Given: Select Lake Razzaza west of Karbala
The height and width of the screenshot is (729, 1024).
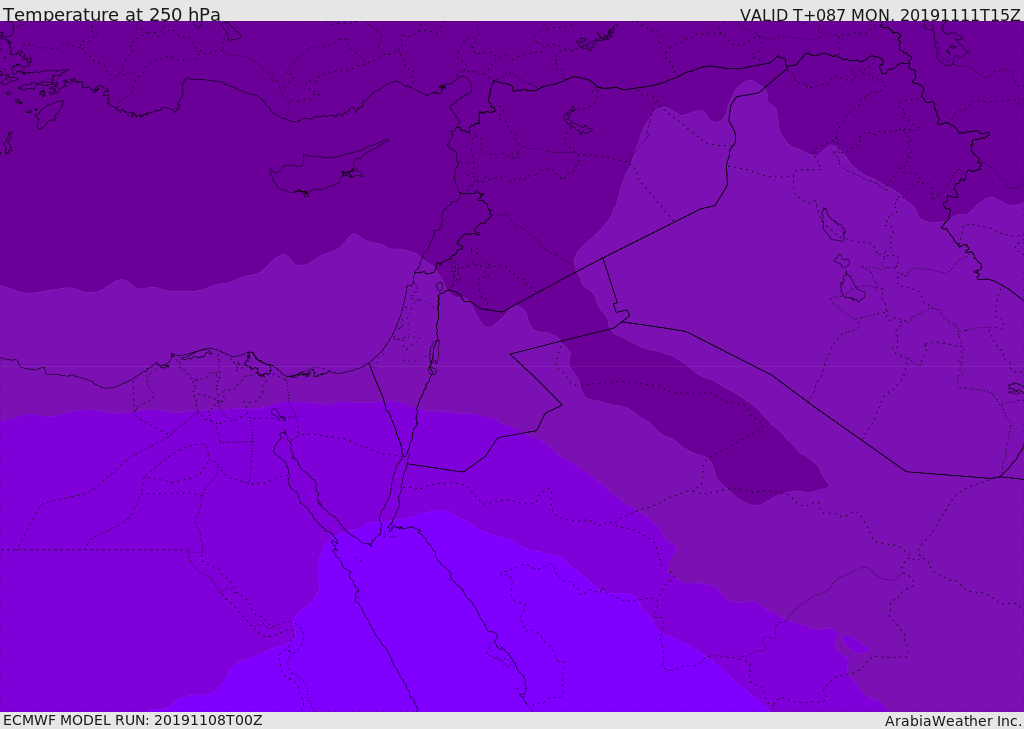Looking at the screenshot, I should (851, 288).
